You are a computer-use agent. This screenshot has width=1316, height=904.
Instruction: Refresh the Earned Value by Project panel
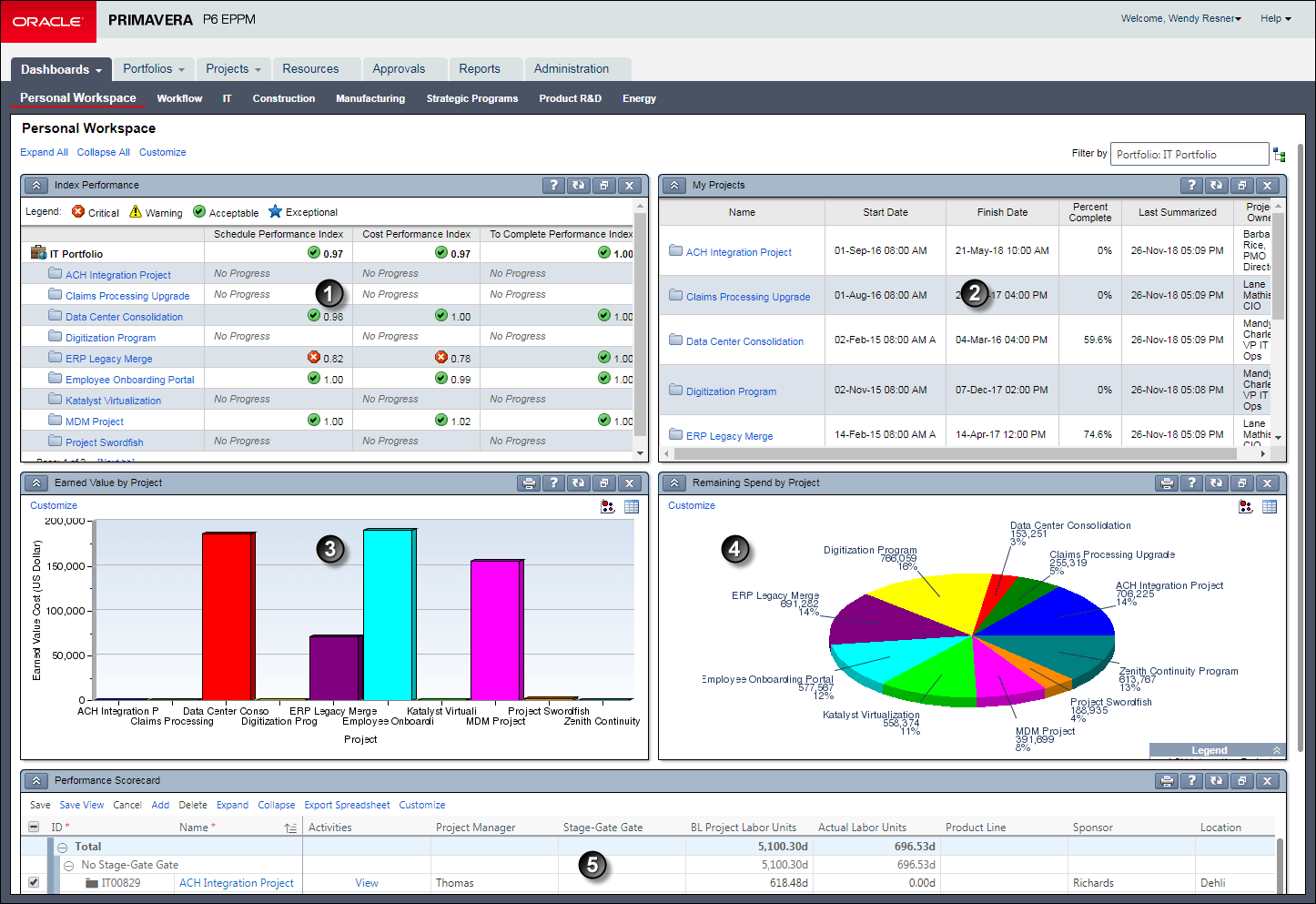coord(579,482)
